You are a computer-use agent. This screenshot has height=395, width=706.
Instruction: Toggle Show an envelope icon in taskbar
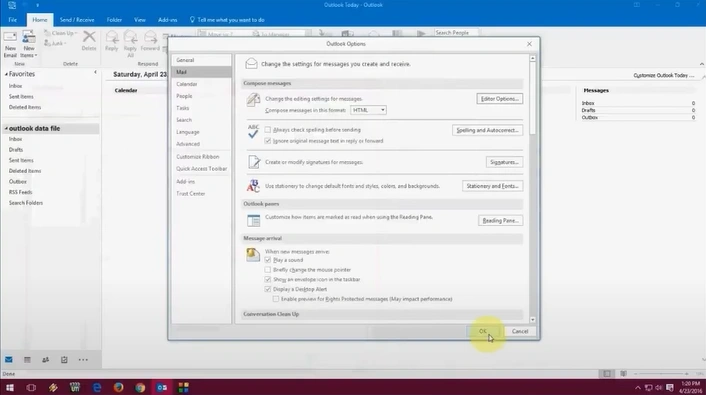268,279
